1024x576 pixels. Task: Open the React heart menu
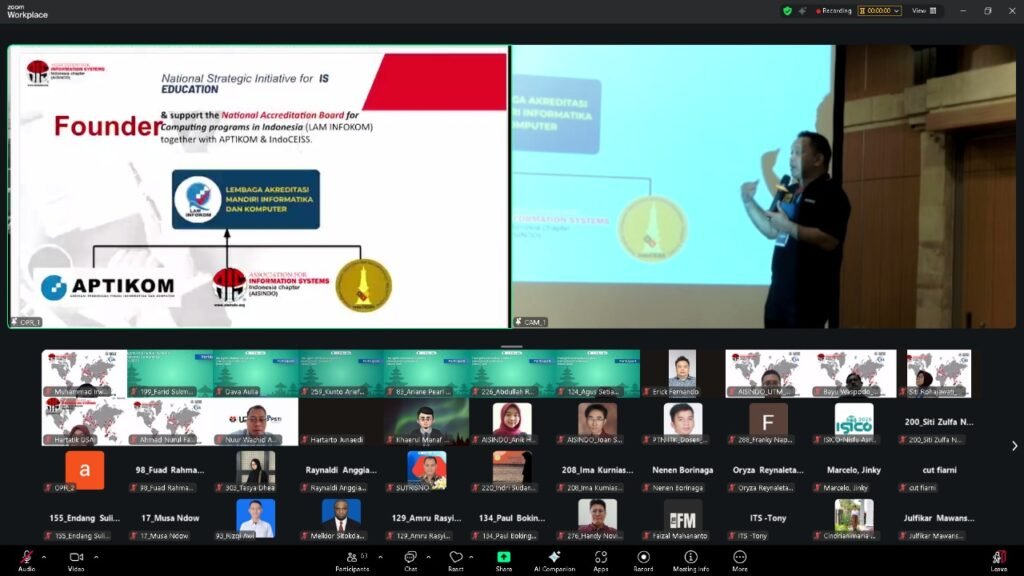(456, 560)
